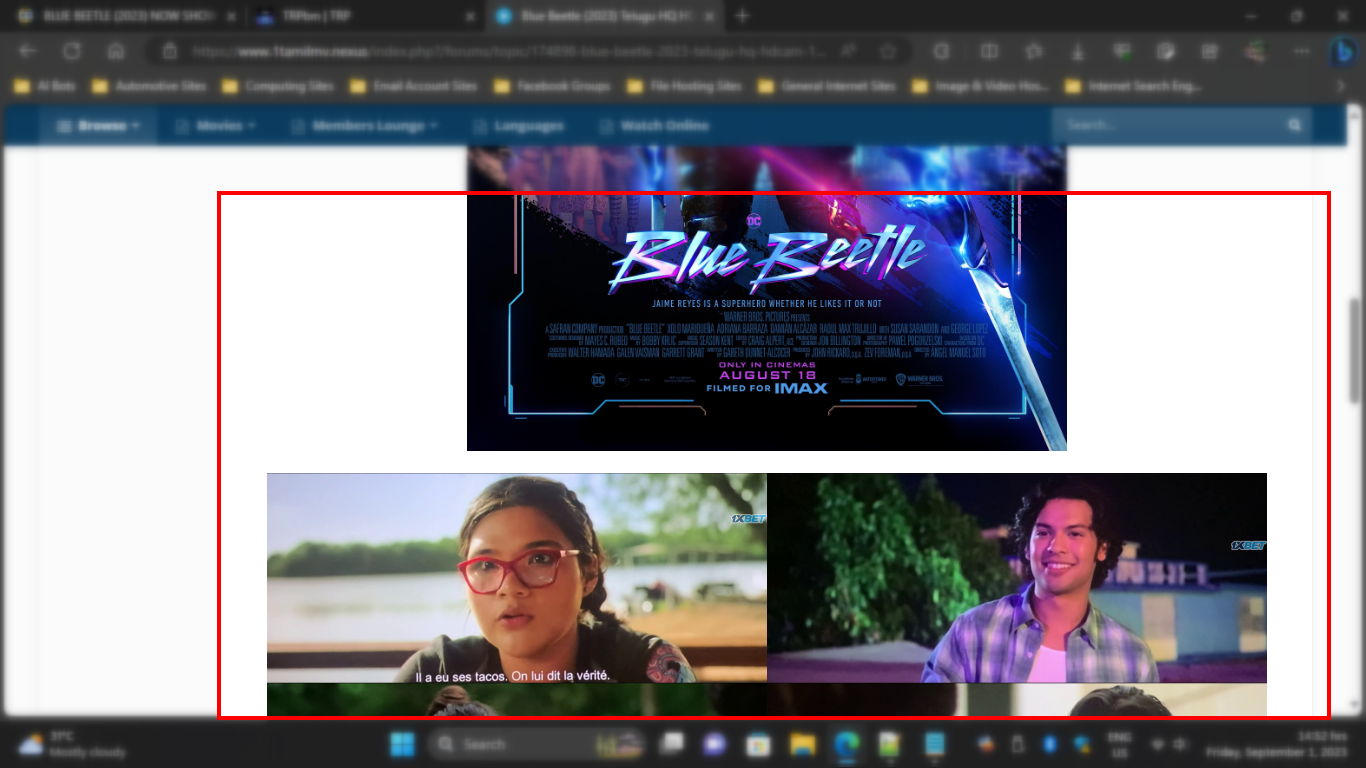Switch to the BLUE BEETLE (2023) NOW SHOWING tab
1366x768 pixels.
point(123,16)
